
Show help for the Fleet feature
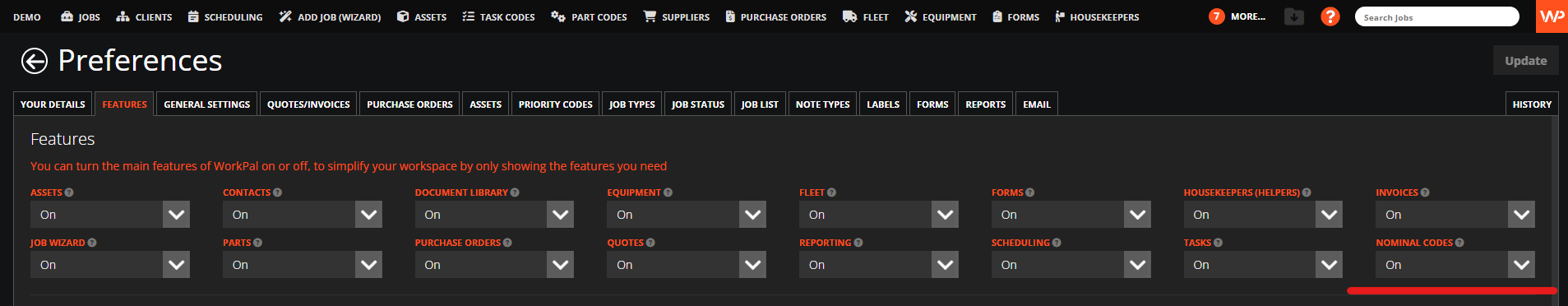pyautogui.click(x=831, y=192)
